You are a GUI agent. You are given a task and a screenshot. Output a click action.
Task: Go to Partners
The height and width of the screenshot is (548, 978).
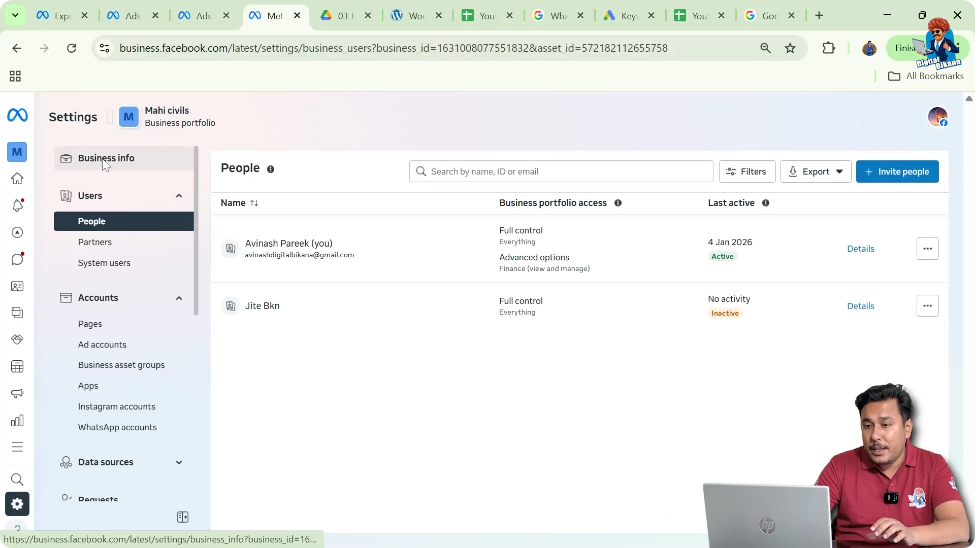[x=95, y=242]
